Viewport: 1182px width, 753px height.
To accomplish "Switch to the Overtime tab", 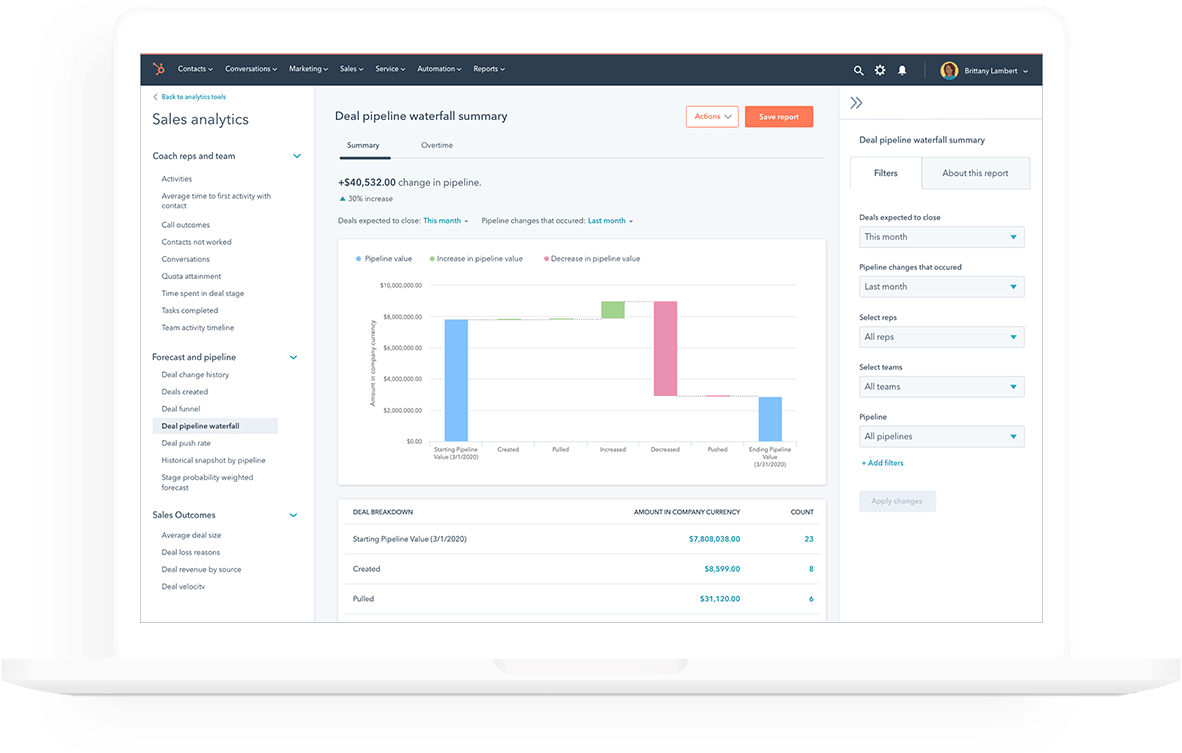I will click(436, 144).
